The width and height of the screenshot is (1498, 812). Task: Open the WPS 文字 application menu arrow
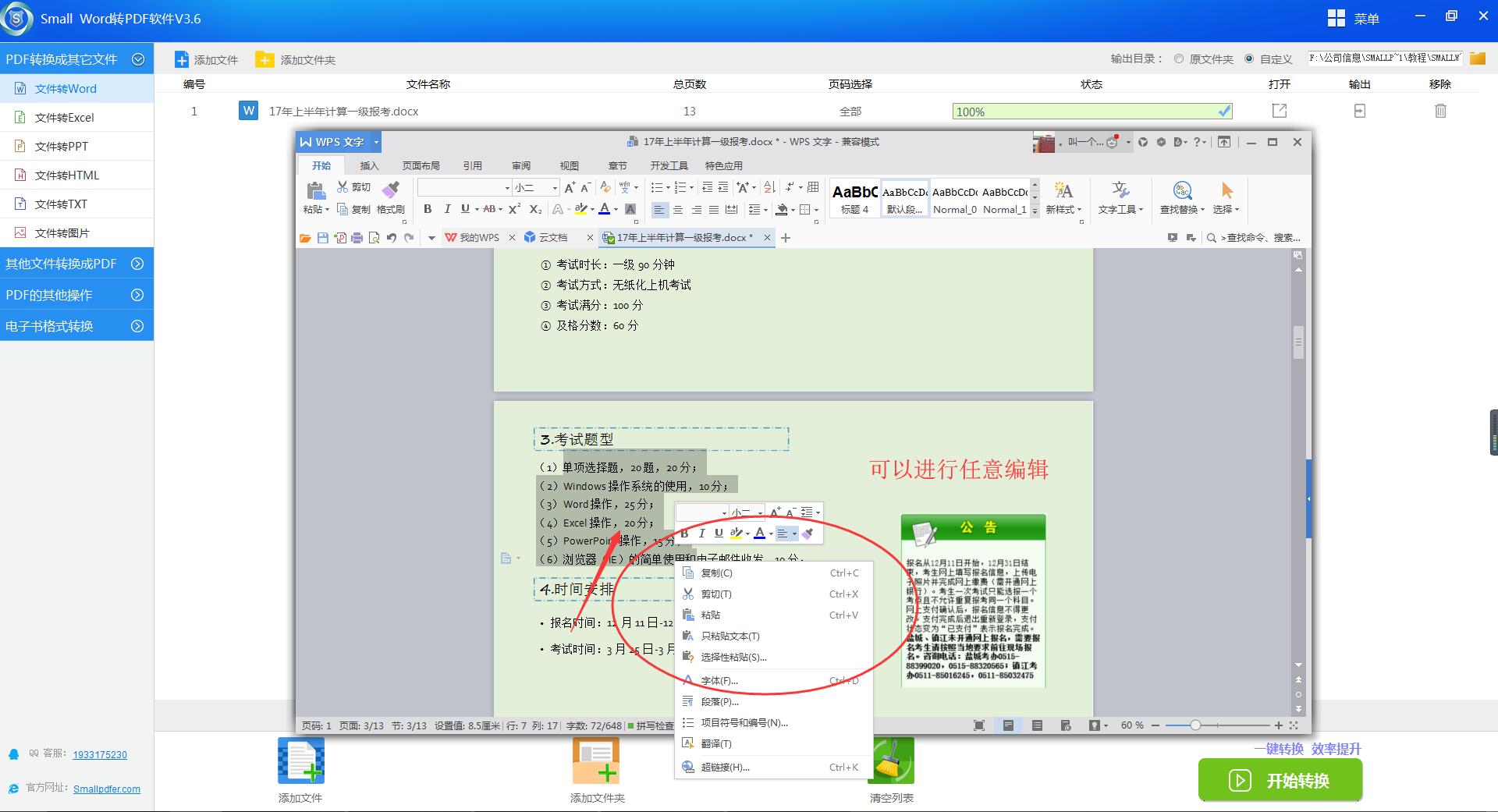click(376, 142)
